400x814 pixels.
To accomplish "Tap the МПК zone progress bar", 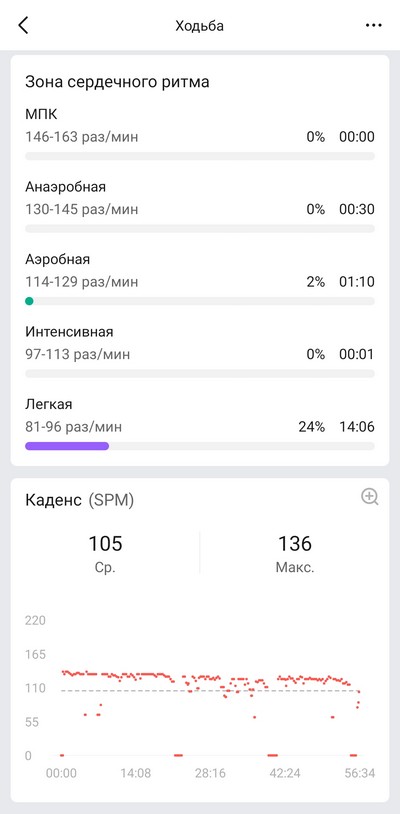I will [x=200, y=156].
